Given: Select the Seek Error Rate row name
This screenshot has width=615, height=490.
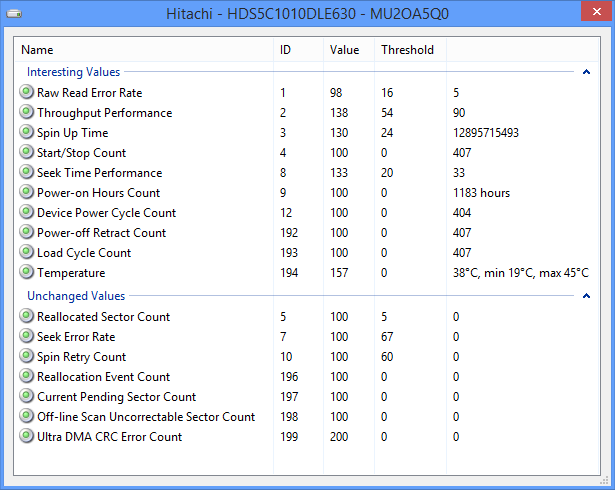Looking at the screenshot, I should point(76,337).
